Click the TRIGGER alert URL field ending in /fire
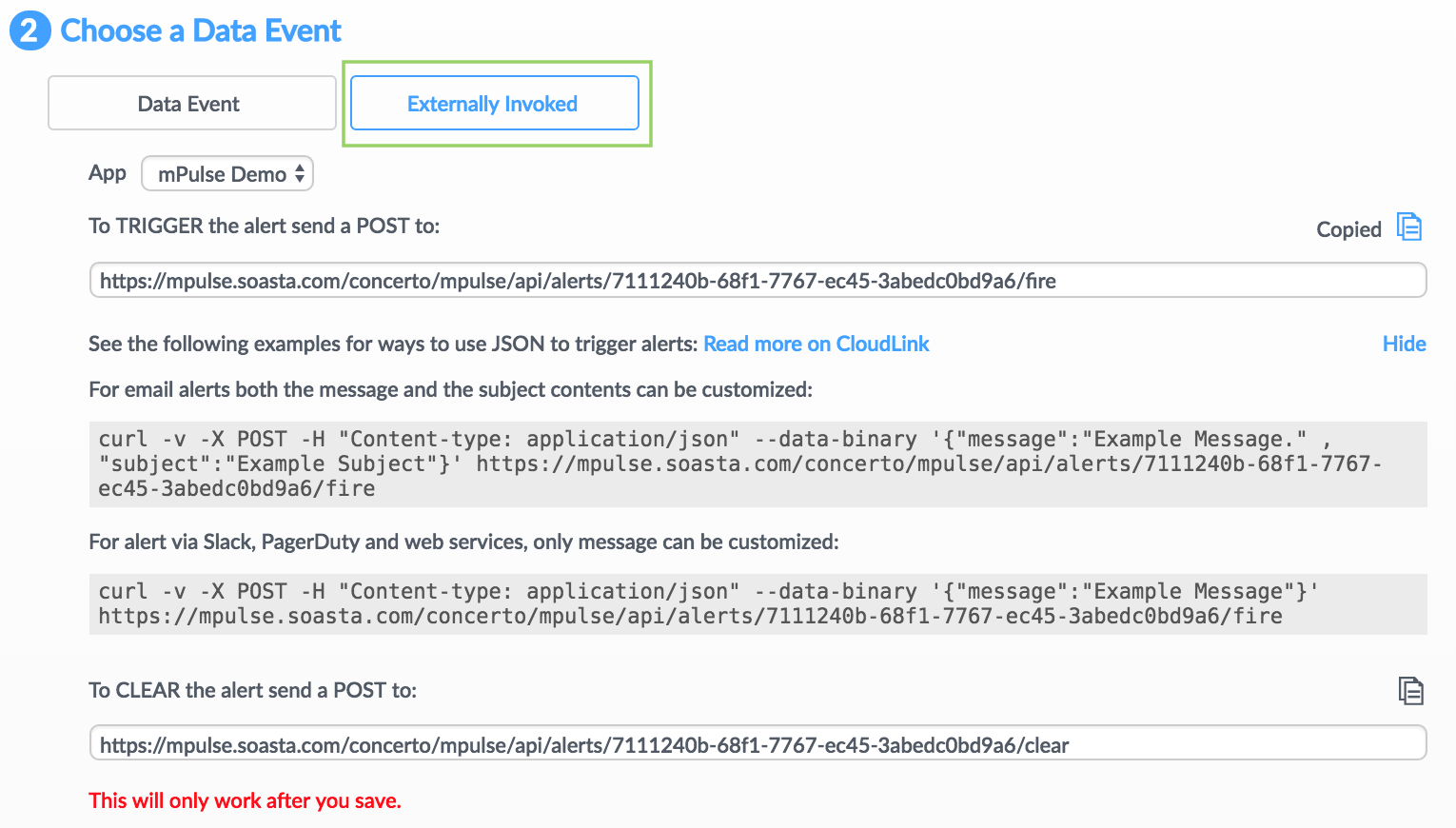1456x828 pixels. point(758,280)
